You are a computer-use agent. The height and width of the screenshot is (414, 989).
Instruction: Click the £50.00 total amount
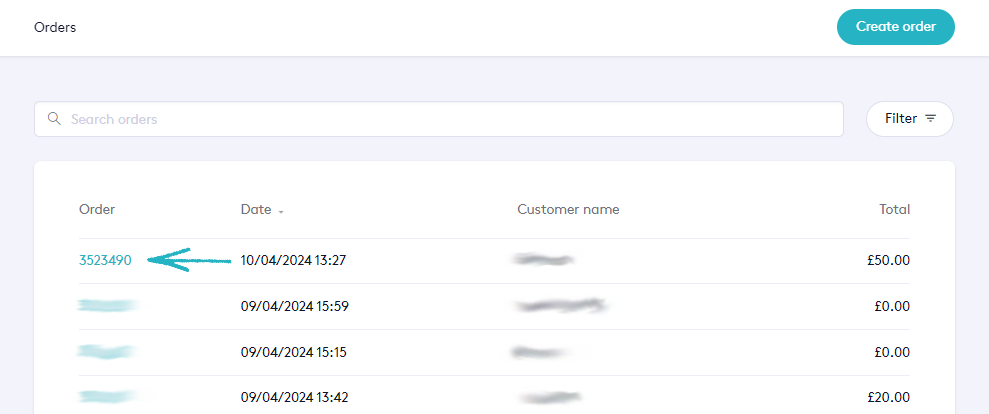click(888, 260)
